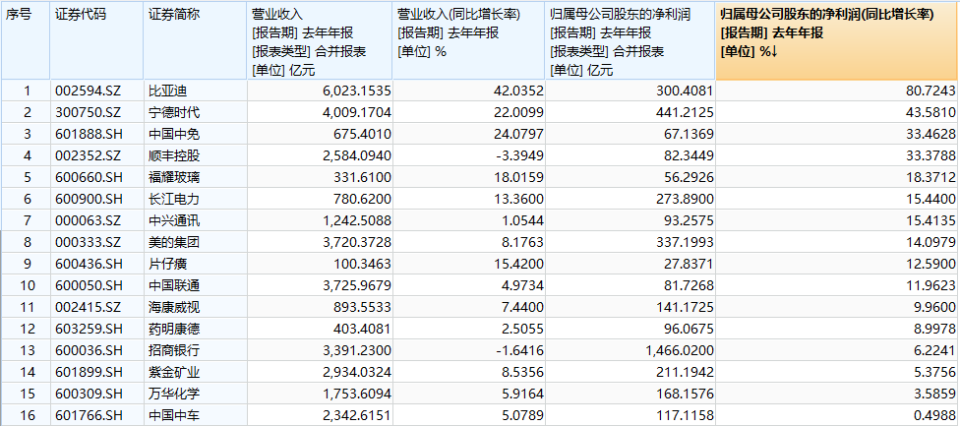Image resolution: width=960 pixels, height=426 pixels.
Task: Click the 中兴通讯 cell
Action: tap(174, 221)
